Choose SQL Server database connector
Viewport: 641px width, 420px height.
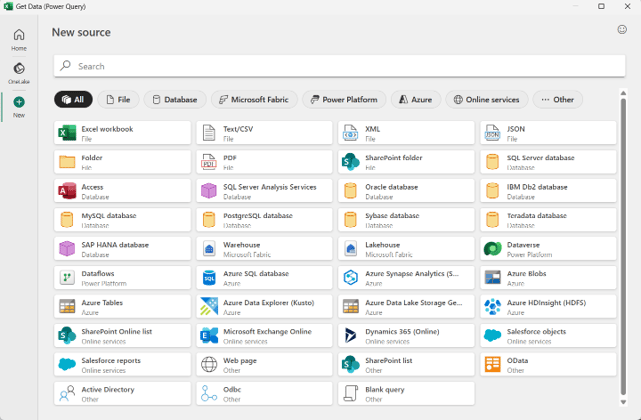(x=548, y=162)
